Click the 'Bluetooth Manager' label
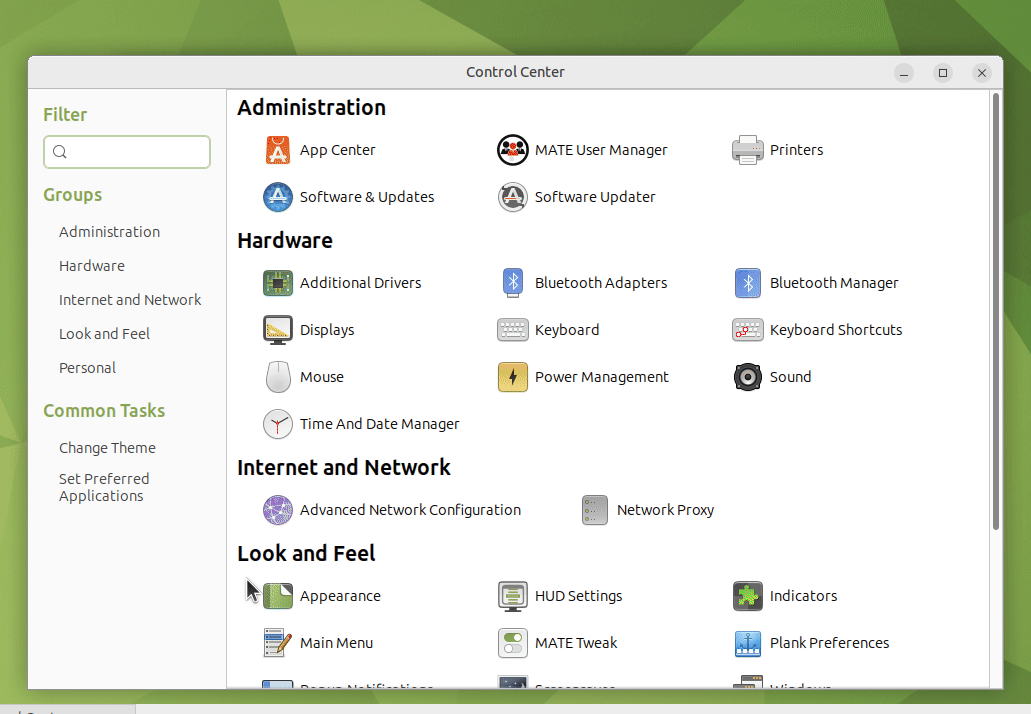Image resolution: width=1031 pixels, height=714 pixels. (834, 283)
